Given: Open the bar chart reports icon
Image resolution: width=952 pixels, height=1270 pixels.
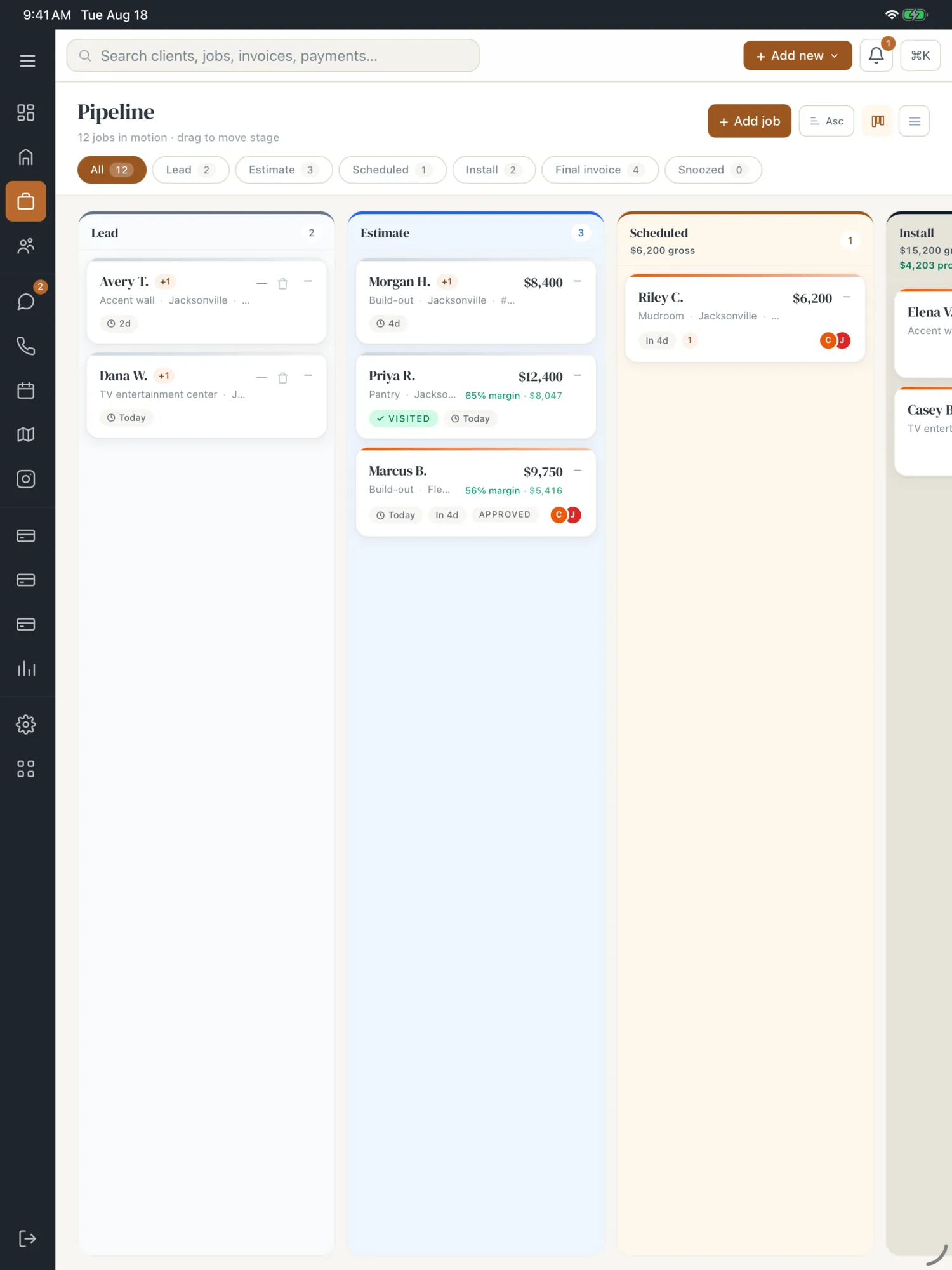Looking at the screenshot, I should tap(26, 668).
